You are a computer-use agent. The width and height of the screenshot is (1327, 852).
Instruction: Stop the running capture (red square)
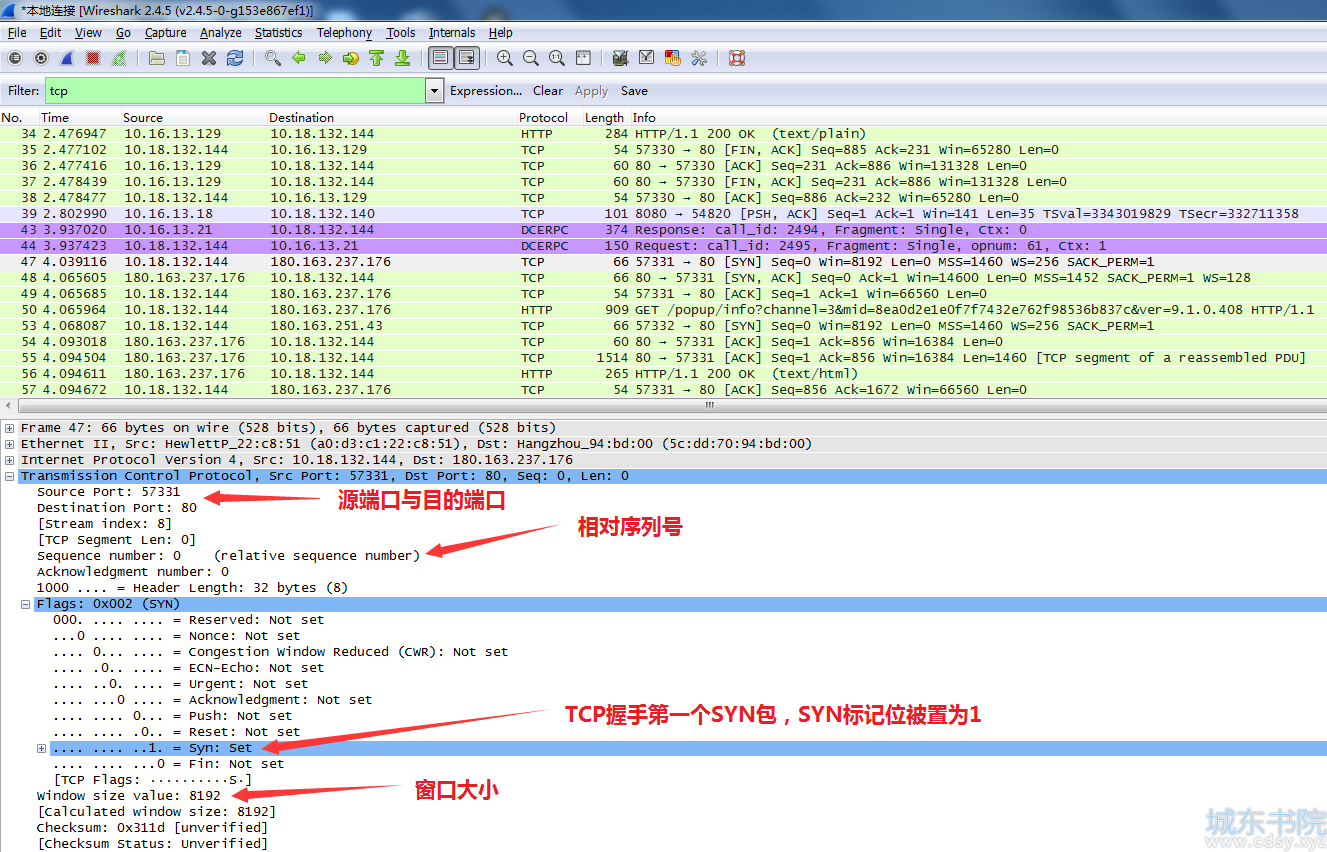(x=93, y=58)
